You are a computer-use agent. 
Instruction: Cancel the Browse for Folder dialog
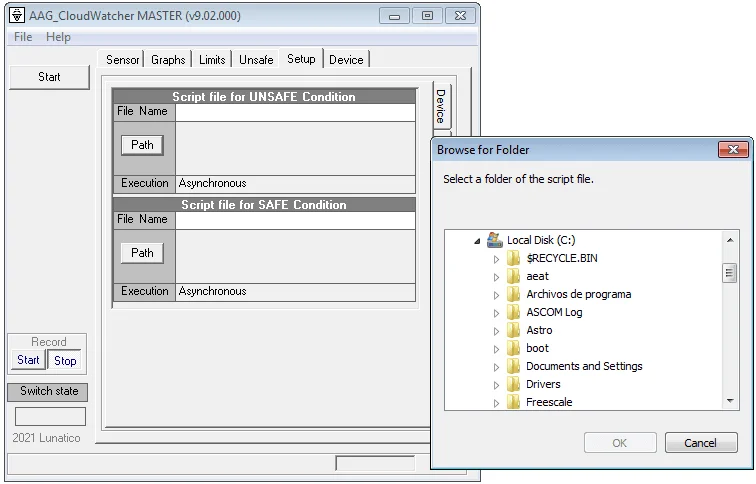[701, 443]
